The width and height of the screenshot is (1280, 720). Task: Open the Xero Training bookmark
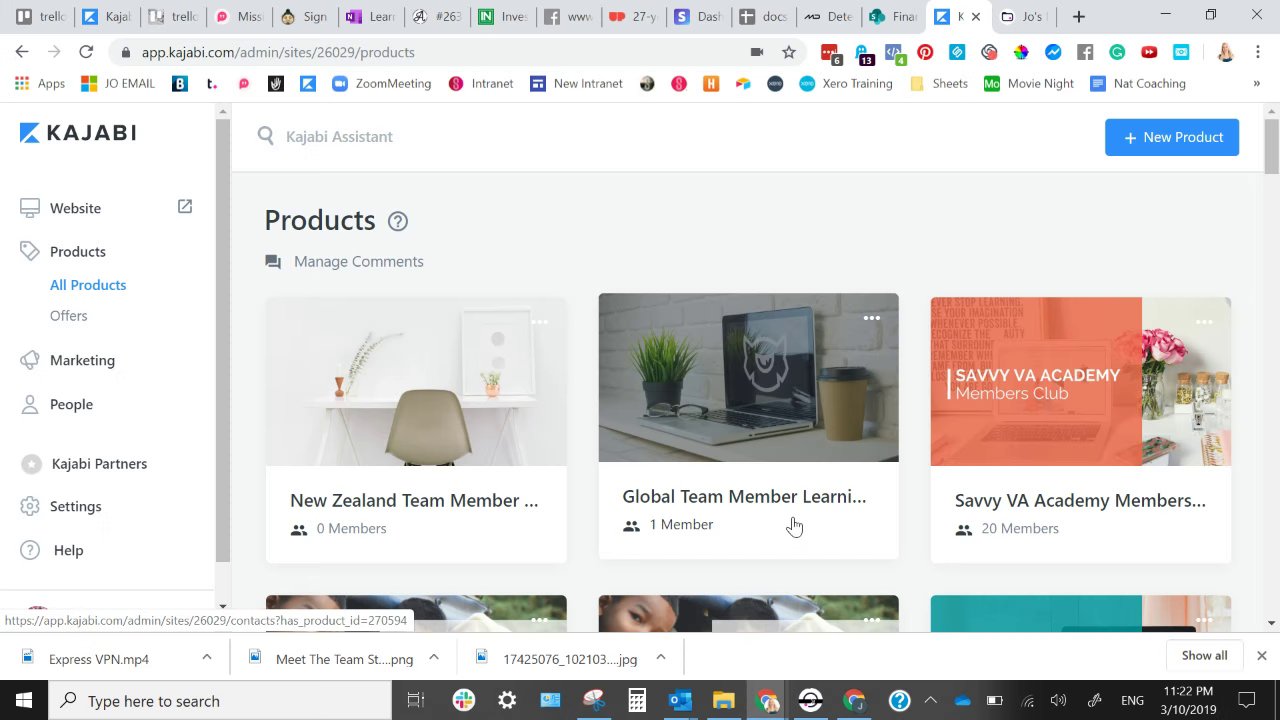coord(846,84)
